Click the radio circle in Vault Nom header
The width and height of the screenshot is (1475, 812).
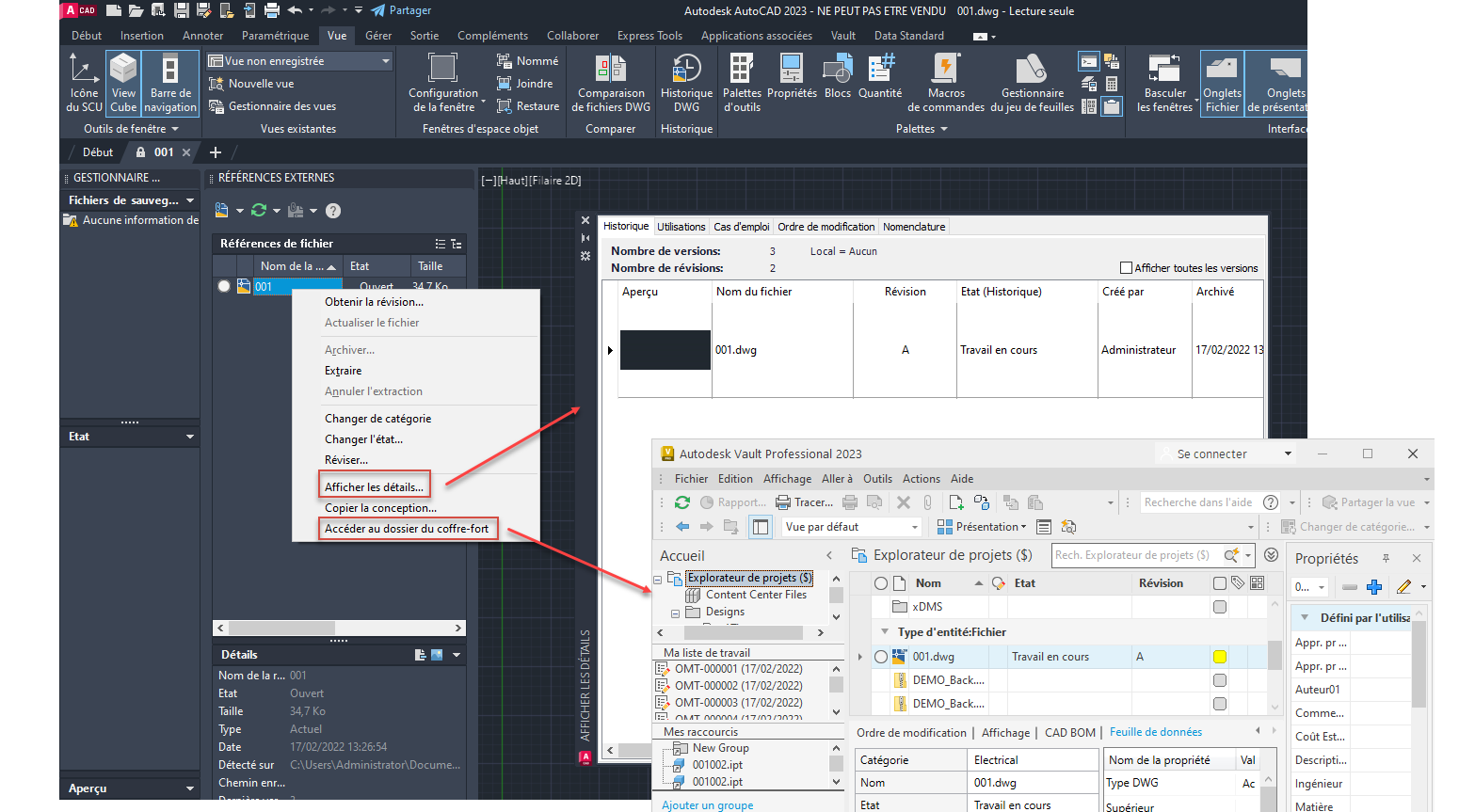click(881, 583)
